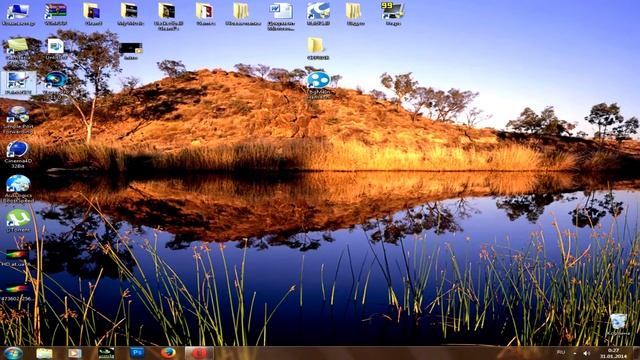Select the 473602_256 image file

[16, 292]
